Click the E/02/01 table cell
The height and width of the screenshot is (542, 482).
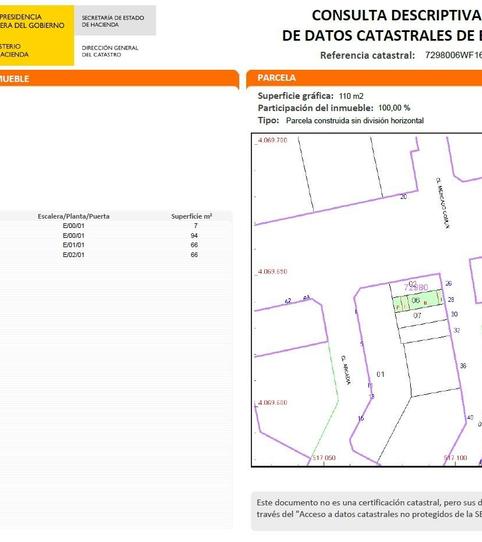[x=74, y=255]
